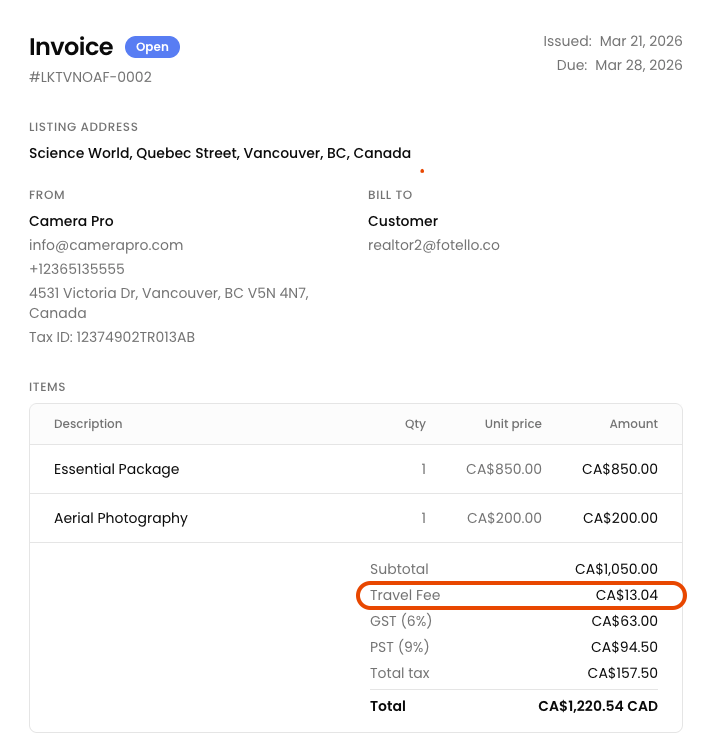This screenshot has width=710, height=752.
Task: Click the issued date Mar 21, 2026
Action: tap(640, 41)
